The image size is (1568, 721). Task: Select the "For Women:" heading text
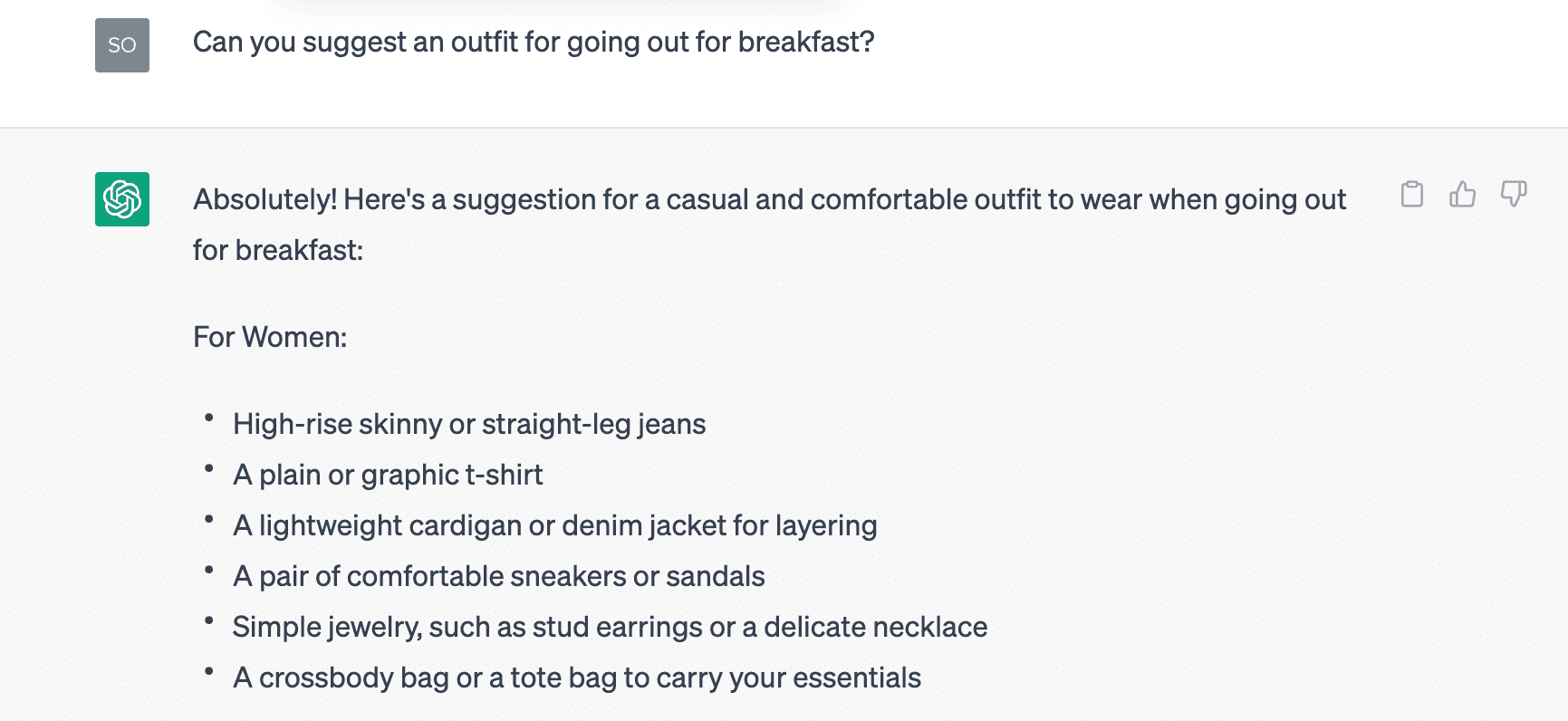270,337
